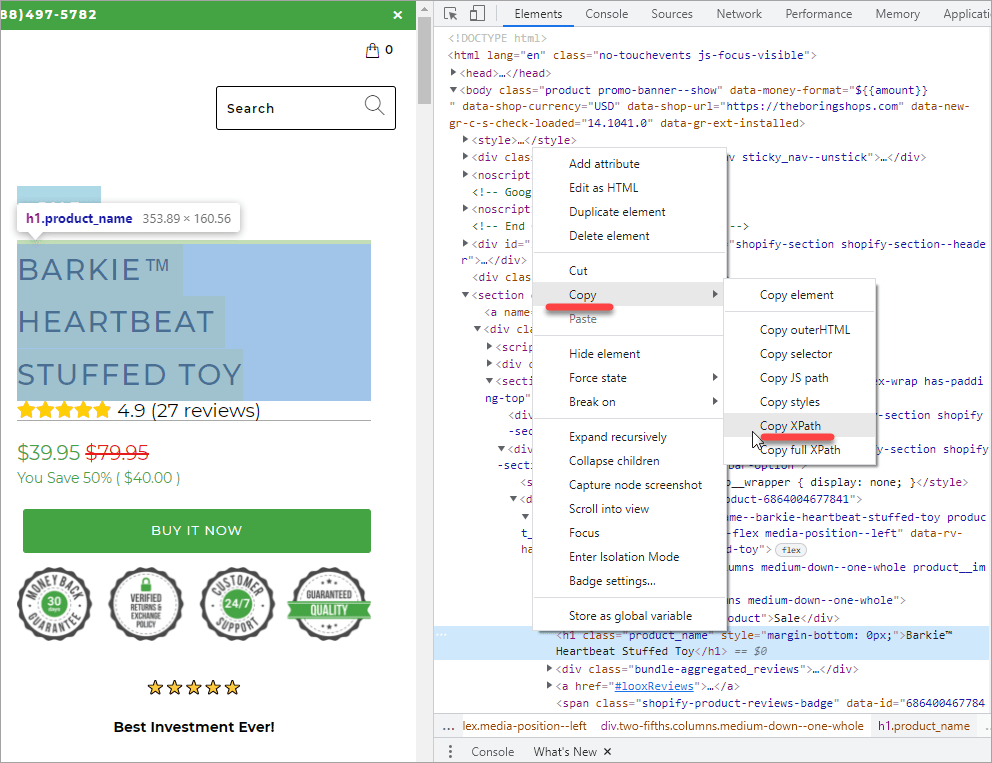This screenshot has height=763, width=992.
Task: Close the green promo banner
Action: tap(398, 15)
